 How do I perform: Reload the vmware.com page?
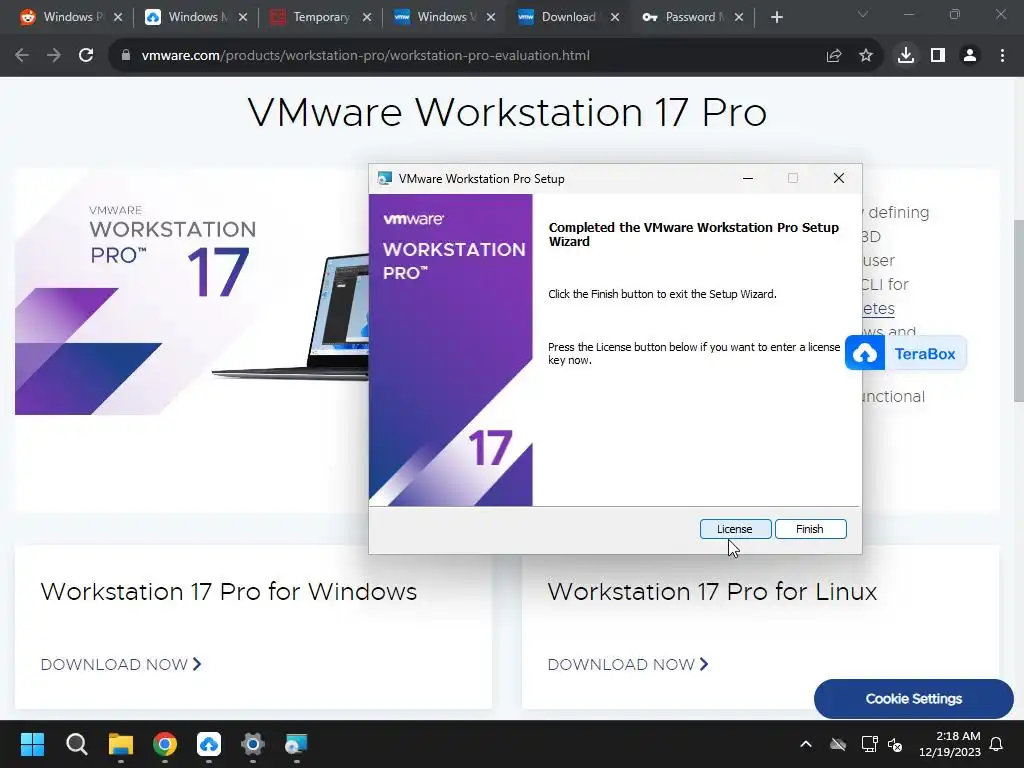point(86,56)
